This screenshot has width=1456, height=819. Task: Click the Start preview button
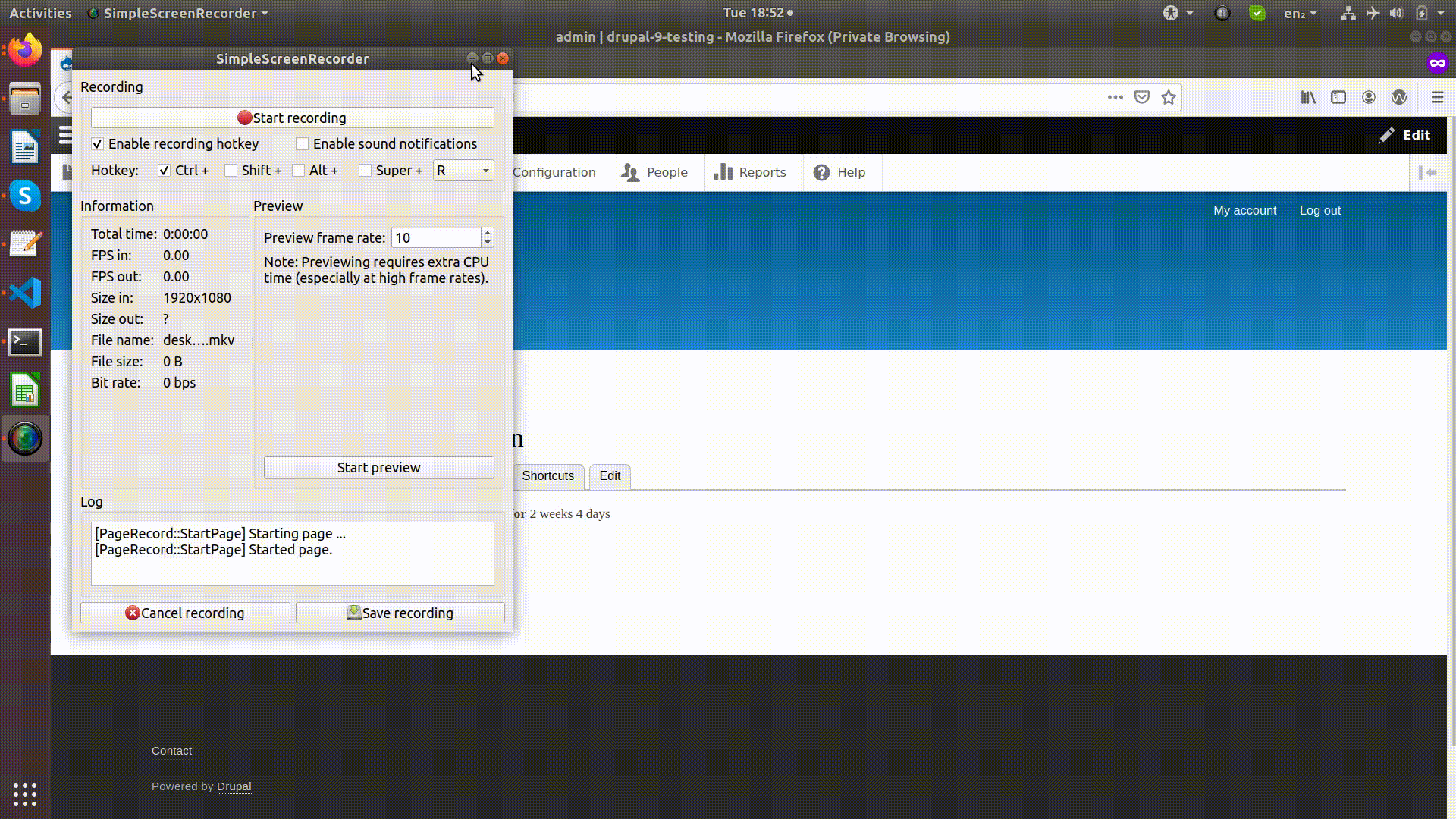point(378,467)
